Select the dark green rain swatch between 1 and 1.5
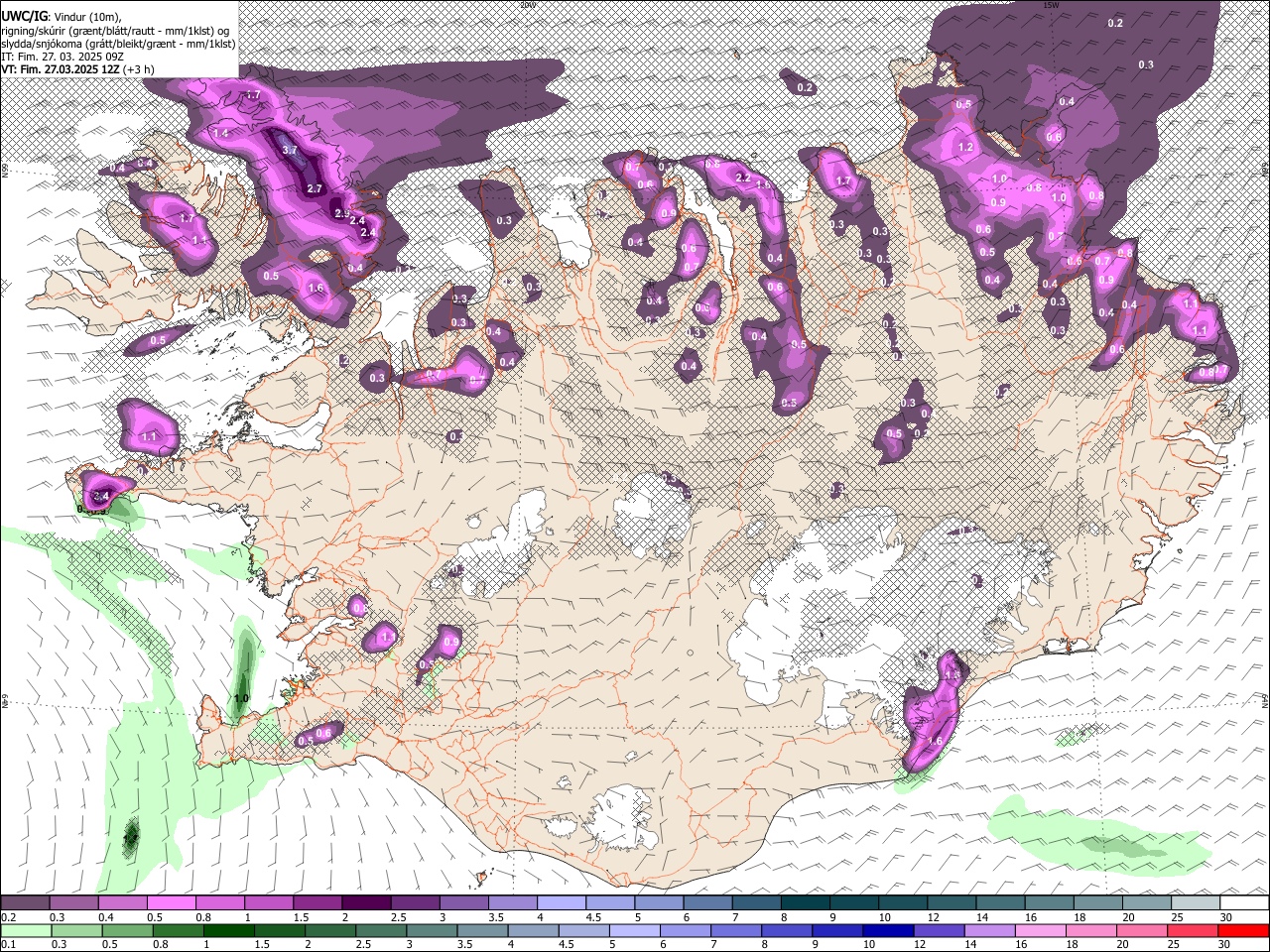 [228, 930]
